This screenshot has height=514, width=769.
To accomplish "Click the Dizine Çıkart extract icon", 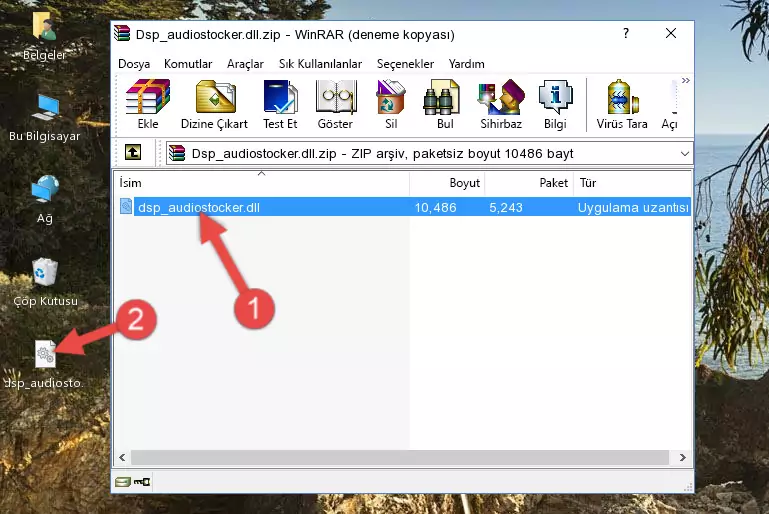I will click(214, 104).
